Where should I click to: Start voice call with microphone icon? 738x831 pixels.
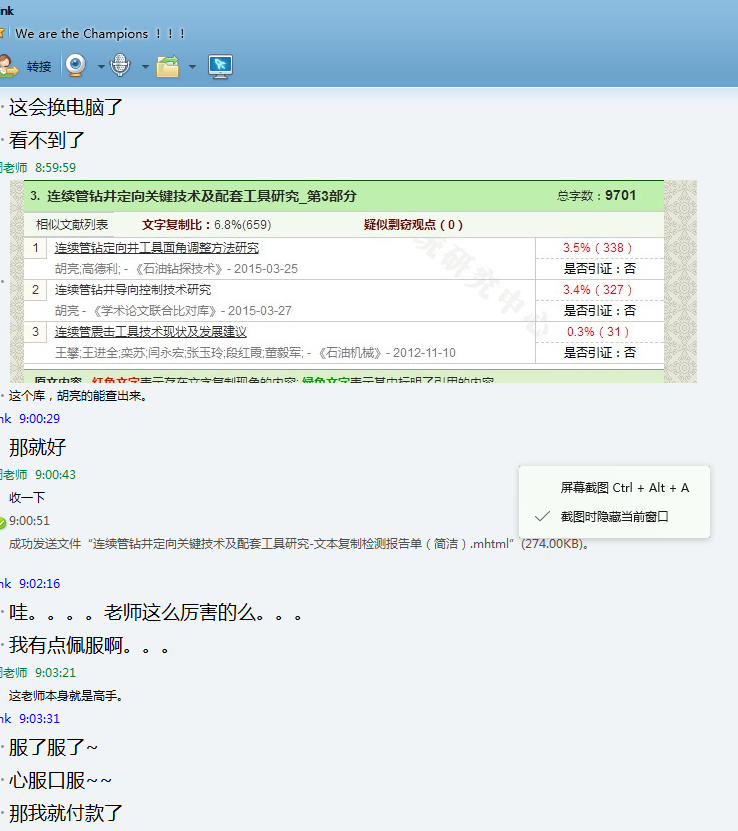(x=120, y=66)
